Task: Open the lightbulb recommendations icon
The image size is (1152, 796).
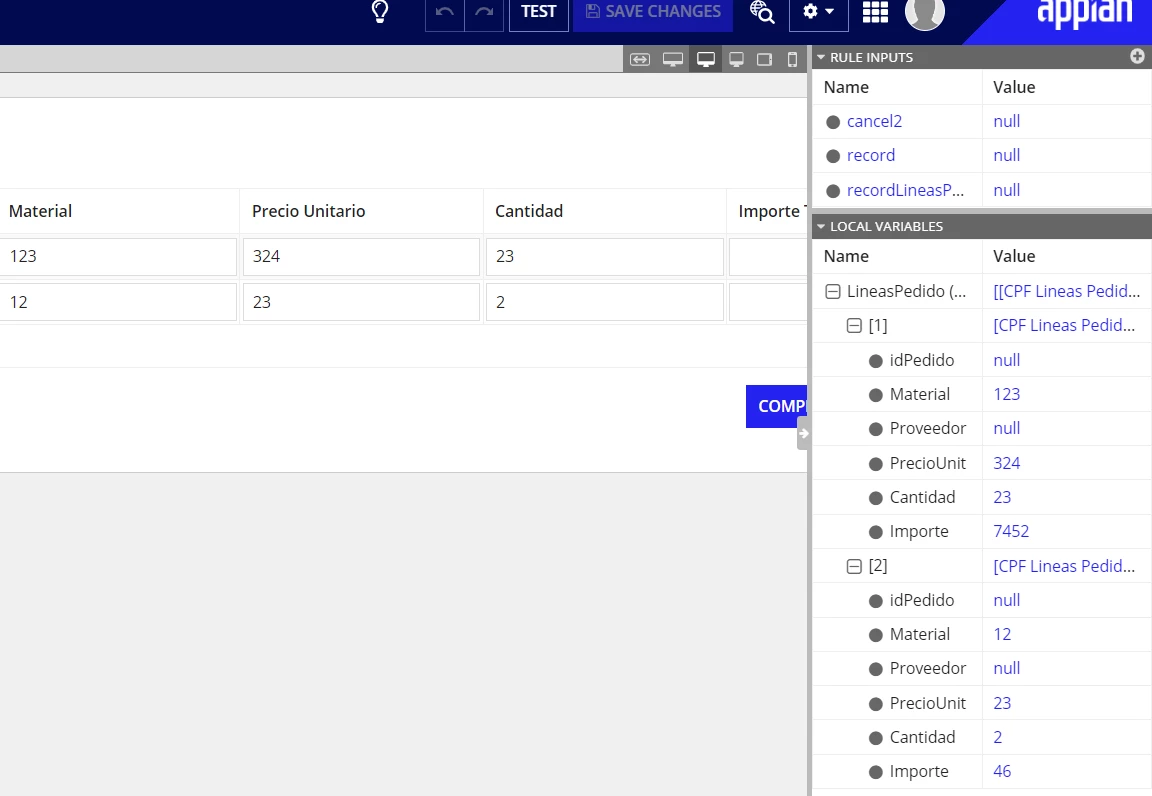Action: 380,12
